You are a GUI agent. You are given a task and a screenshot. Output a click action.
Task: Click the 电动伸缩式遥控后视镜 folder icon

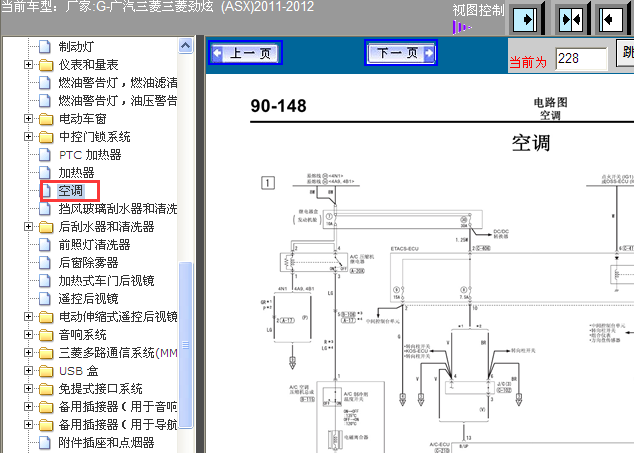click(x=46, y=317)
